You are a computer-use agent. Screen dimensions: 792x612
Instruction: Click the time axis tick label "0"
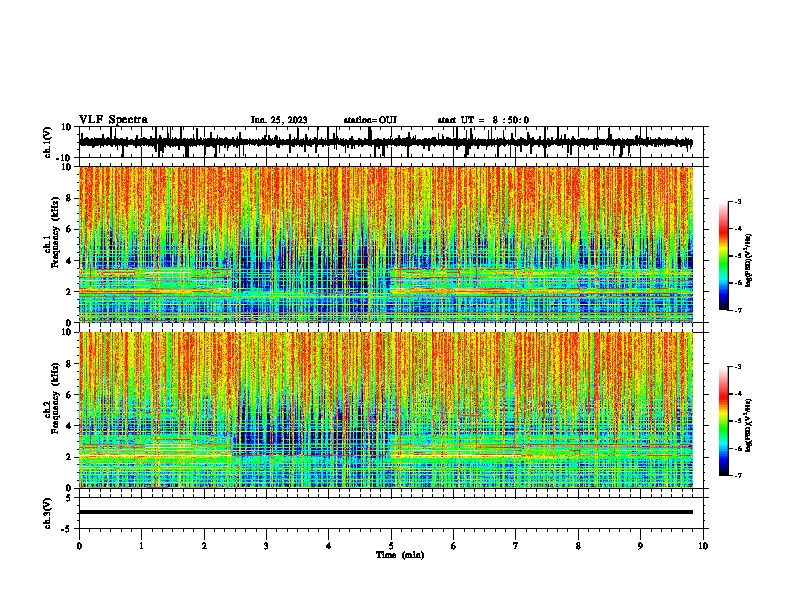(79, 546)
